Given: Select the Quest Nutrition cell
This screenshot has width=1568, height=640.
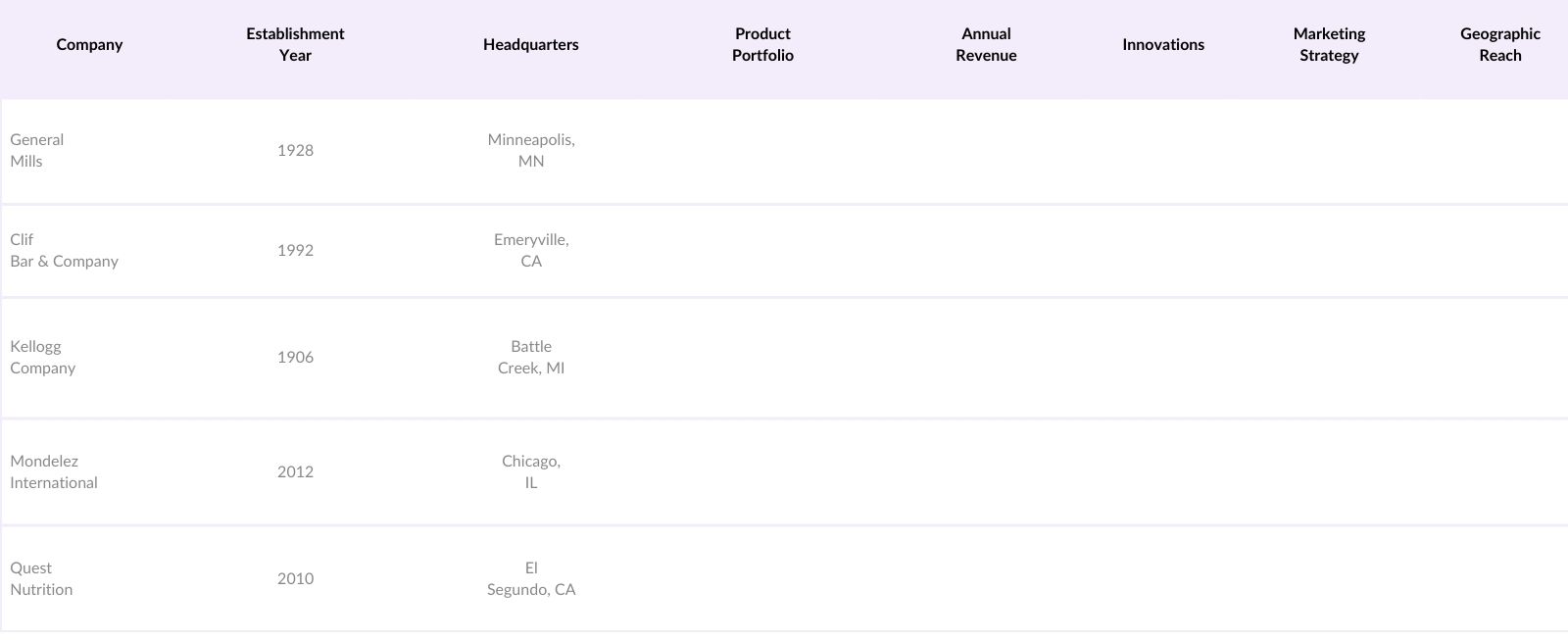Looking at the screenshot, I should (41, 579).
